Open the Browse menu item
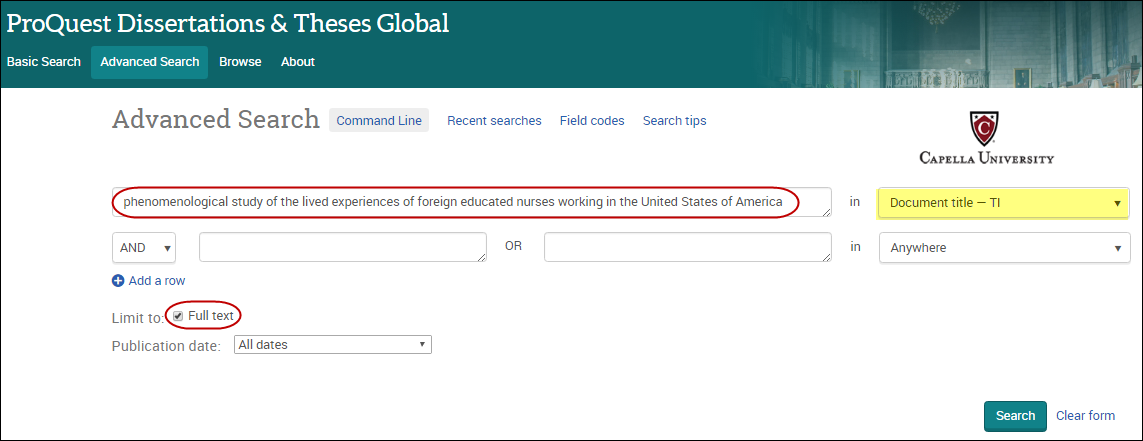 tap(240, 62)
